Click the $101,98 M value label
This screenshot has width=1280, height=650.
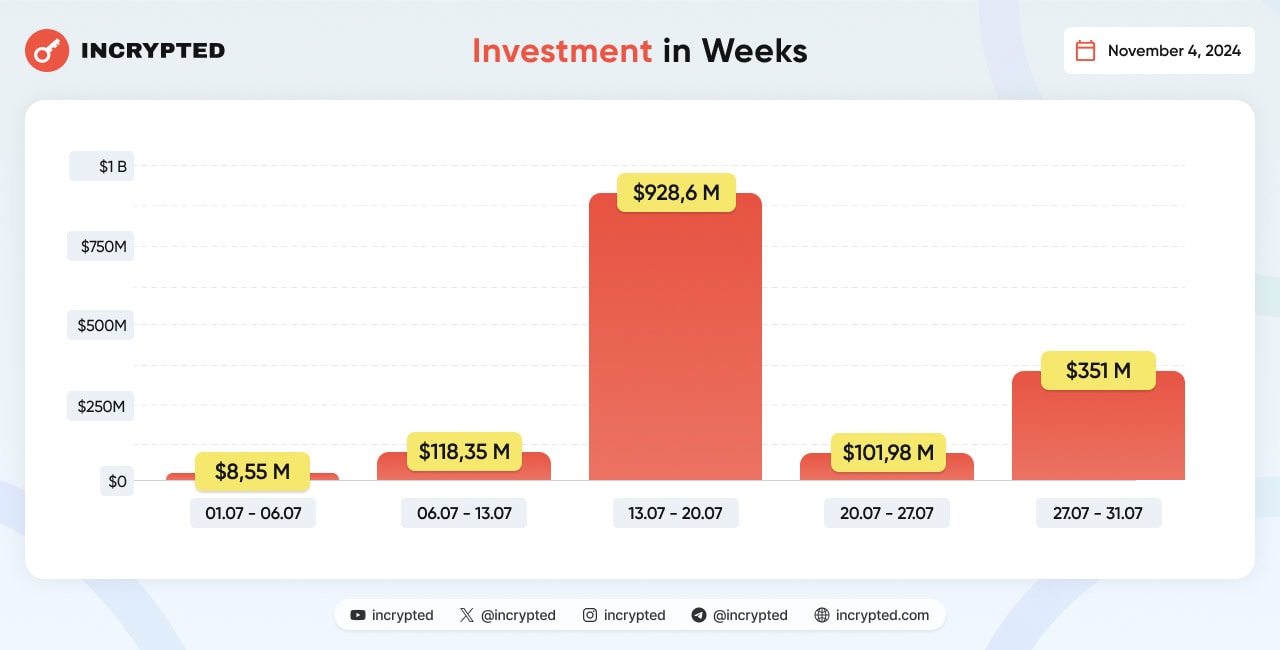[x=888, y=453]
